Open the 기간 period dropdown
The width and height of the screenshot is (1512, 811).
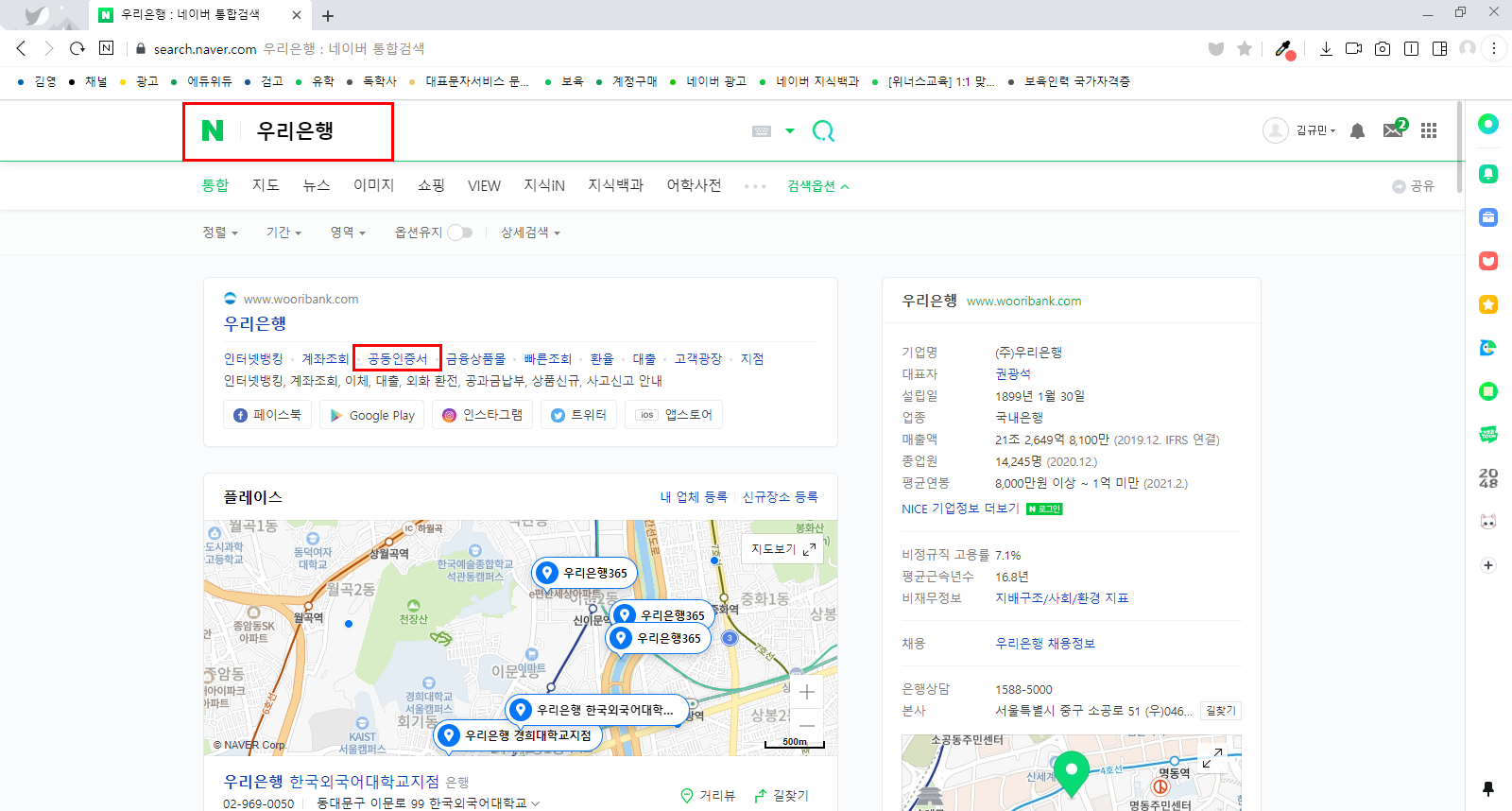click(283, 233)
